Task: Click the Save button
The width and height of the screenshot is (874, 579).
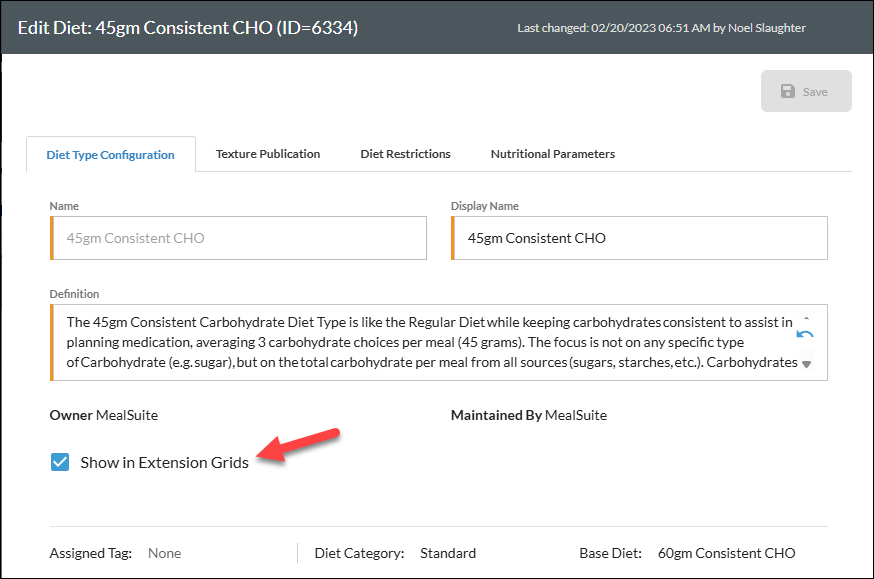Action: 806,91
